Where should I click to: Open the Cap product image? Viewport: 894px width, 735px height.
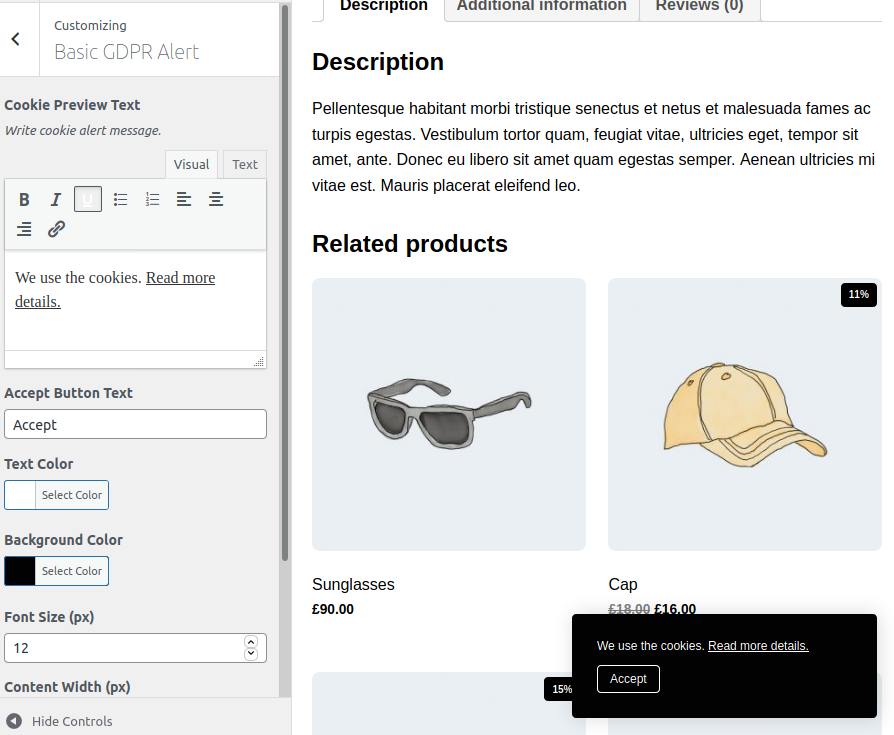click(745, 415)
